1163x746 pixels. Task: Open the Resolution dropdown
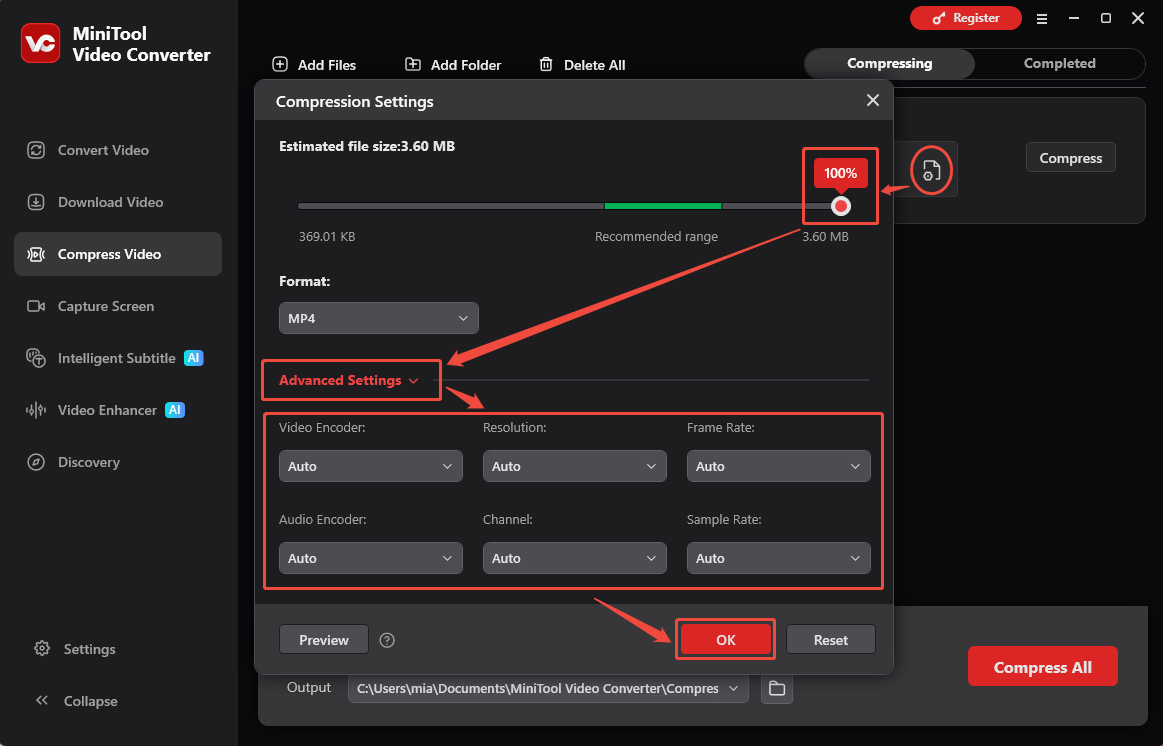pyautogui.click(x=574, y=466)
